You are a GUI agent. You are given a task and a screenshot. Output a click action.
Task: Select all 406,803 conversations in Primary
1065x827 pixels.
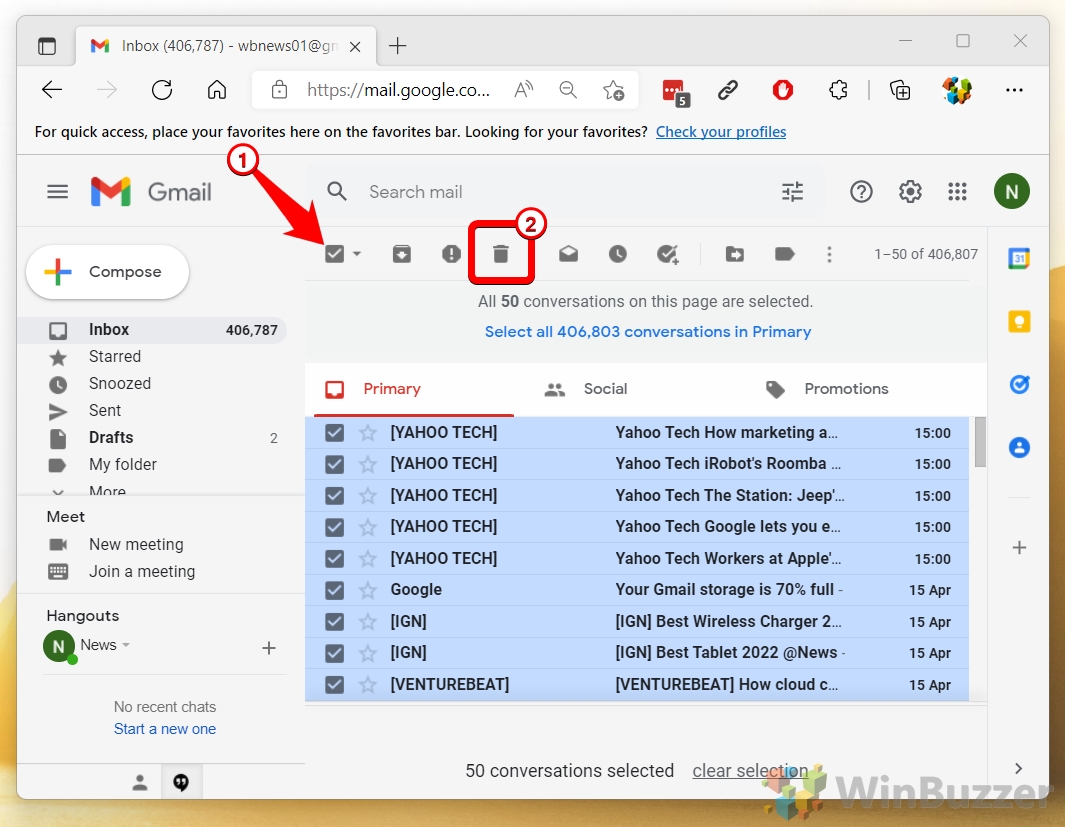click(648, 331)
